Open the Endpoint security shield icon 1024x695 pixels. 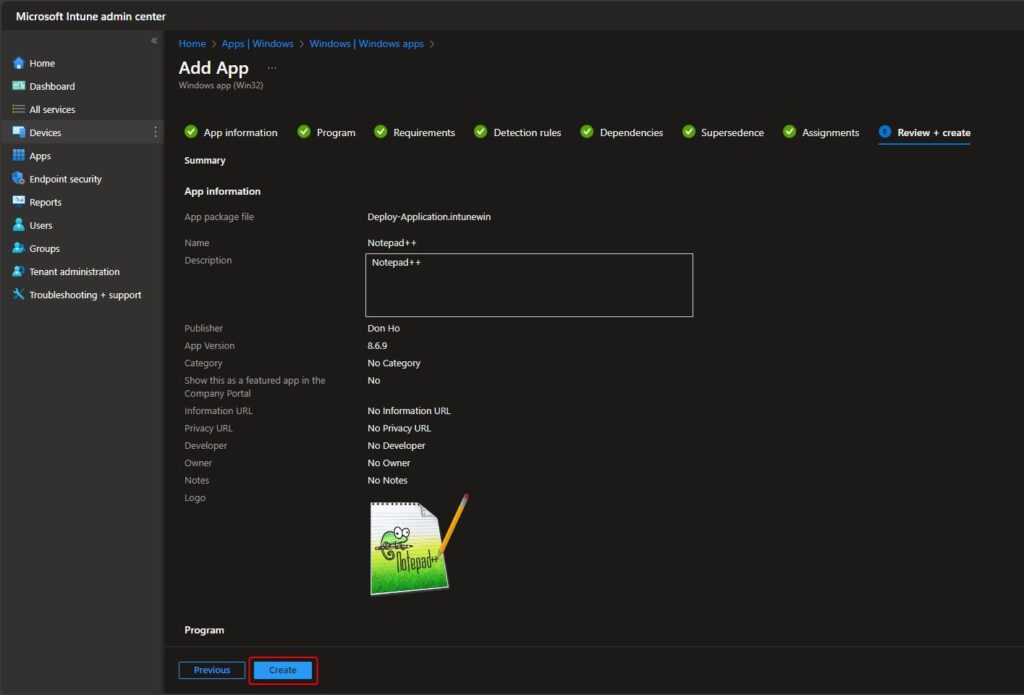point(18,178)
